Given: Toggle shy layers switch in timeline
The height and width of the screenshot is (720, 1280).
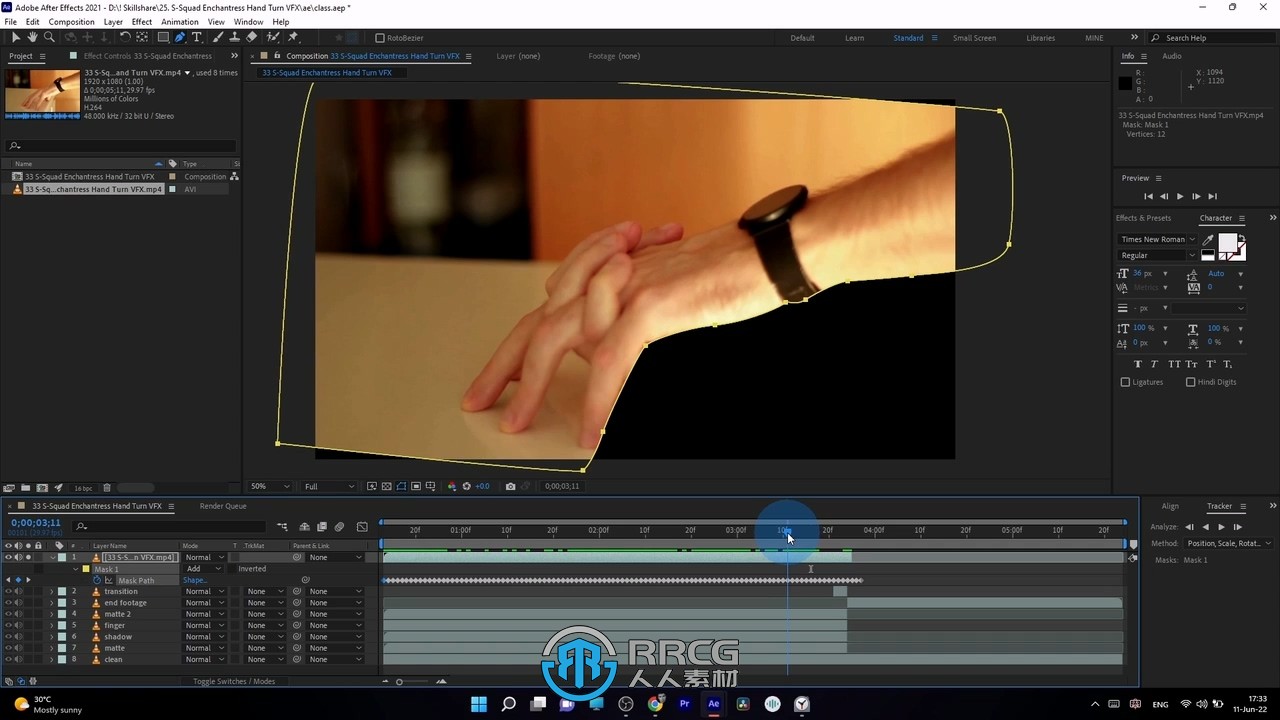Looking at the screenshot, I should pyautogui.click(x=305, y=526).
